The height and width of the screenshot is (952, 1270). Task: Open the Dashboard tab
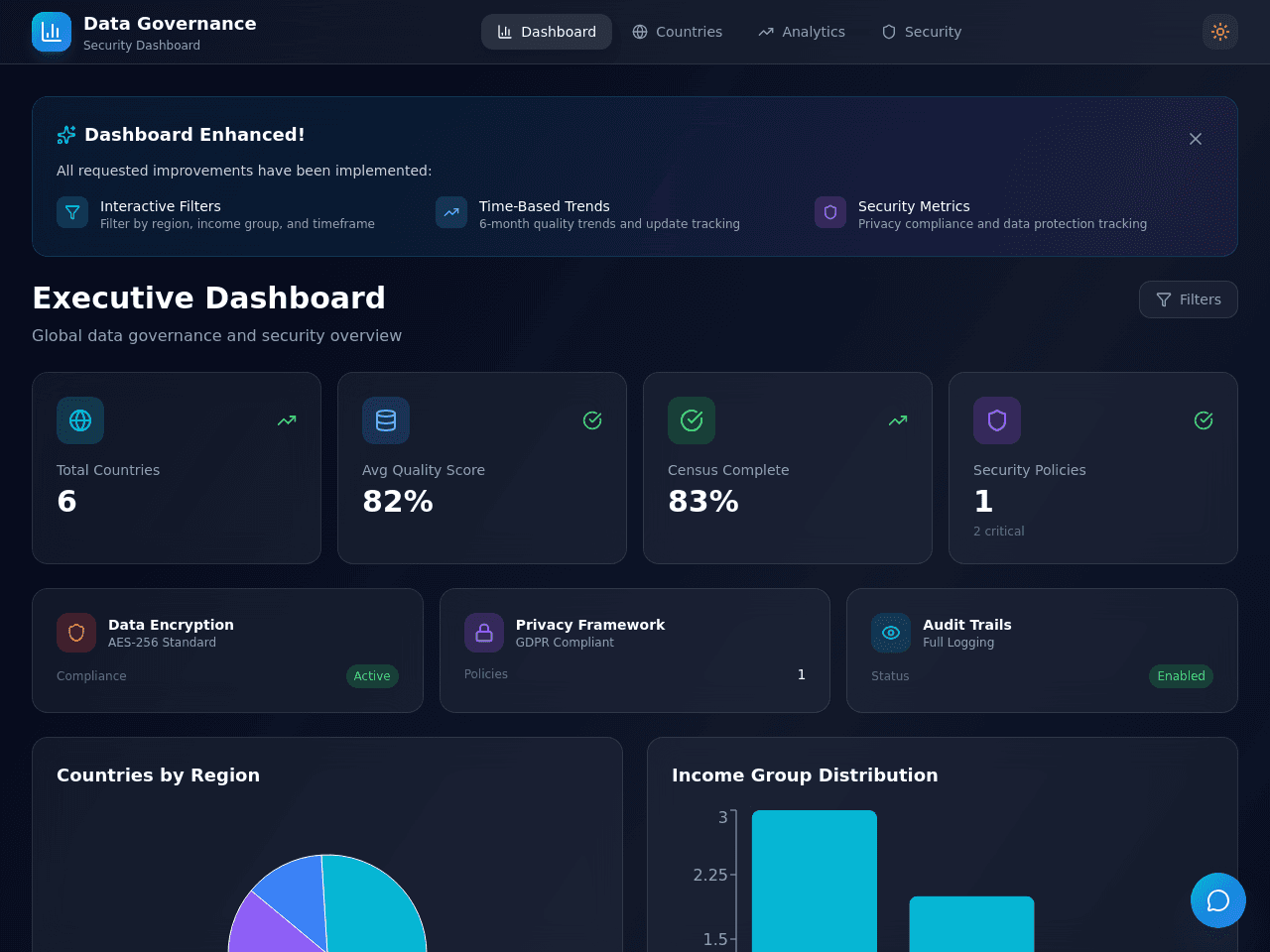[547, 32]
